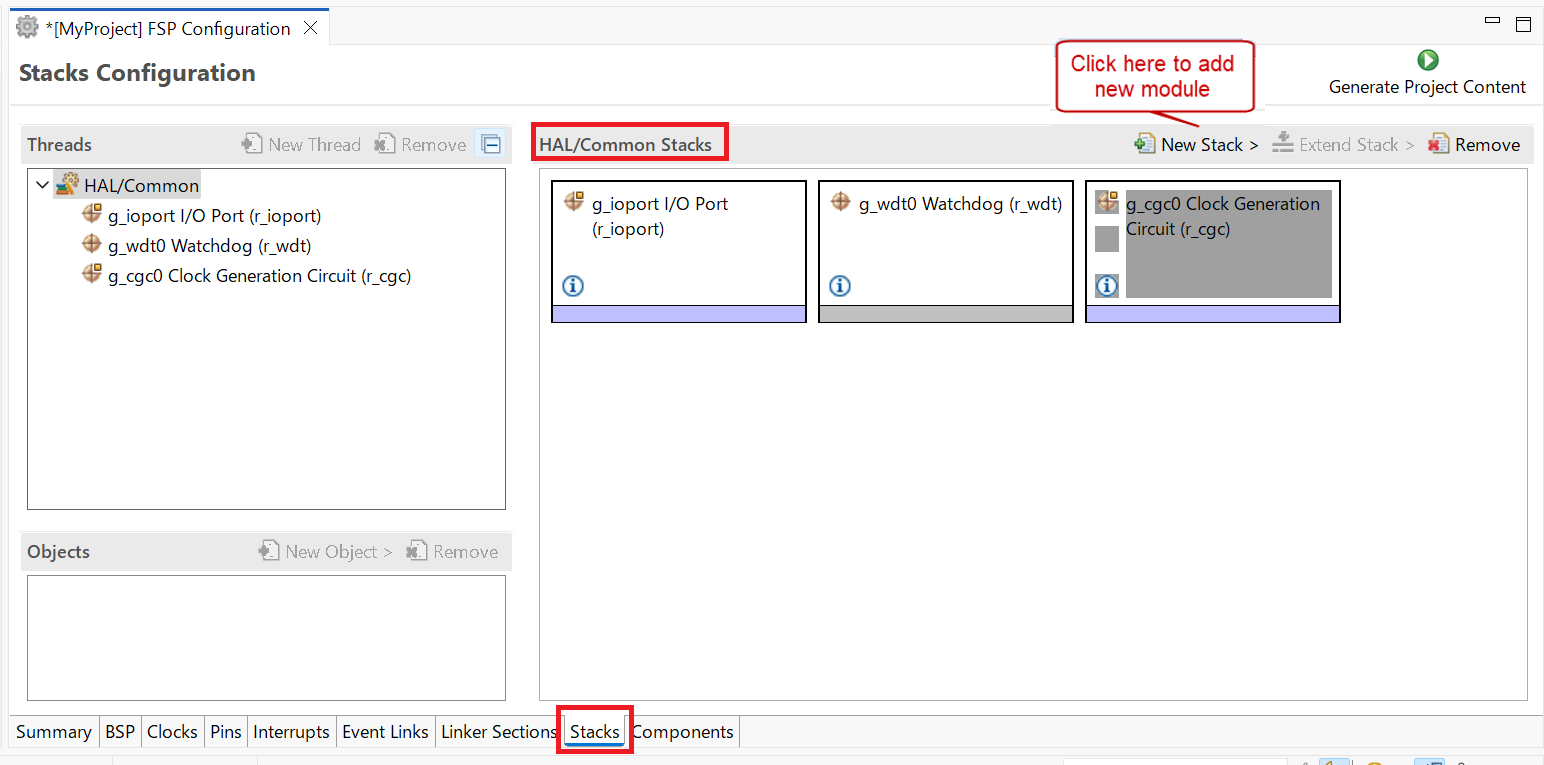Click the New Thread button

301,144
